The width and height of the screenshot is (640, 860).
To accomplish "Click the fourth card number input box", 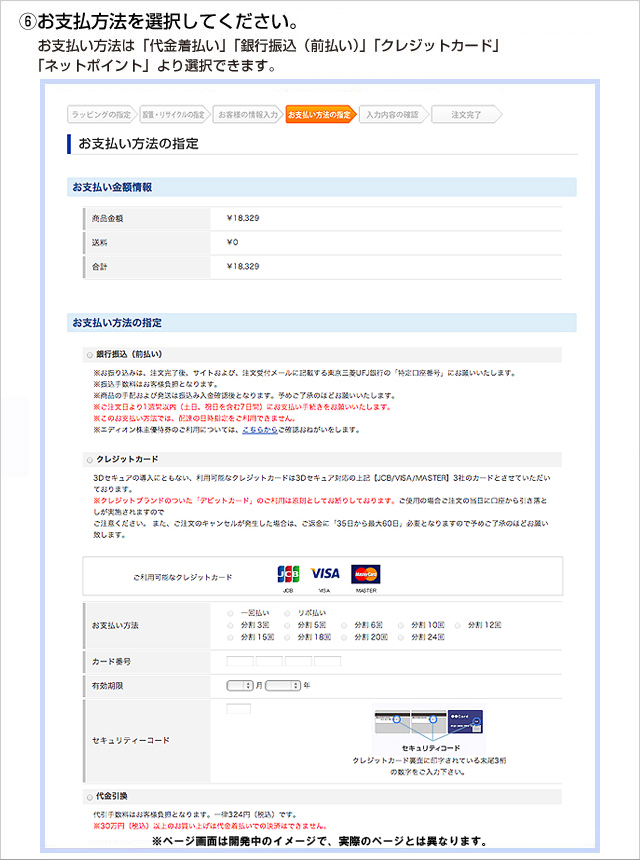I will click(x=327, y=661).
